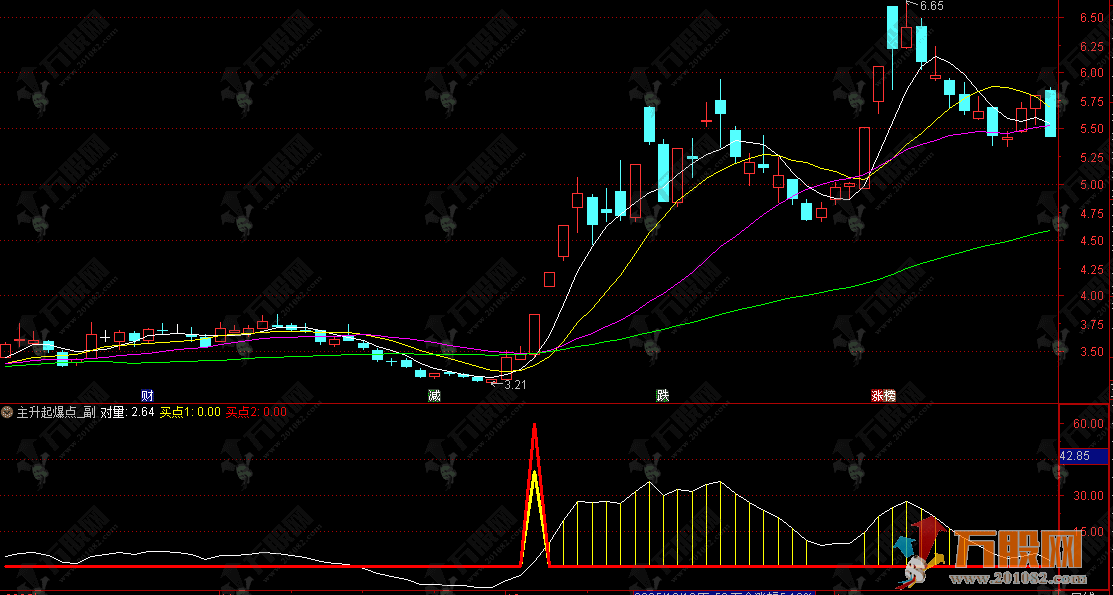Screen dimensions: 1113x595
Task: Select the 主升起爆点_副 indicator title
Action: (x=56, y=410)
